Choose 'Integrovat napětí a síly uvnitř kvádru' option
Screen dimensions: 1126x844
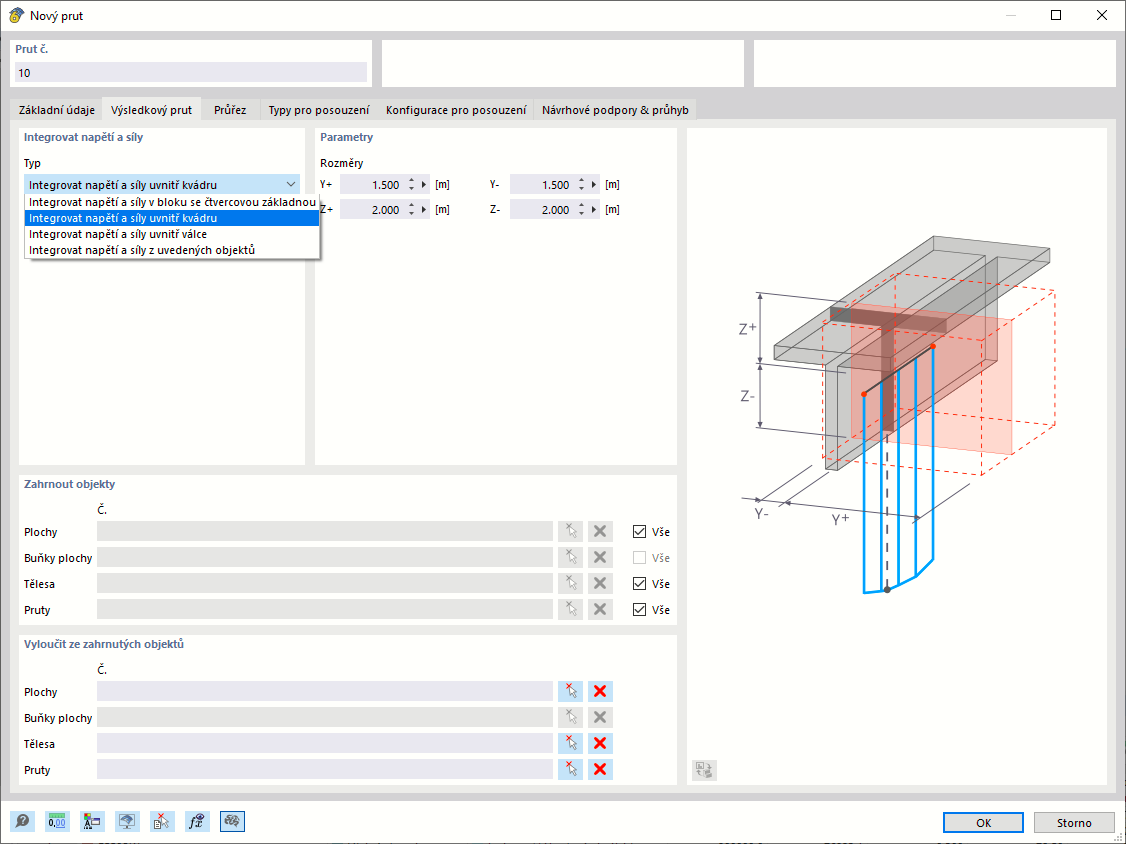tap(172, 218)
